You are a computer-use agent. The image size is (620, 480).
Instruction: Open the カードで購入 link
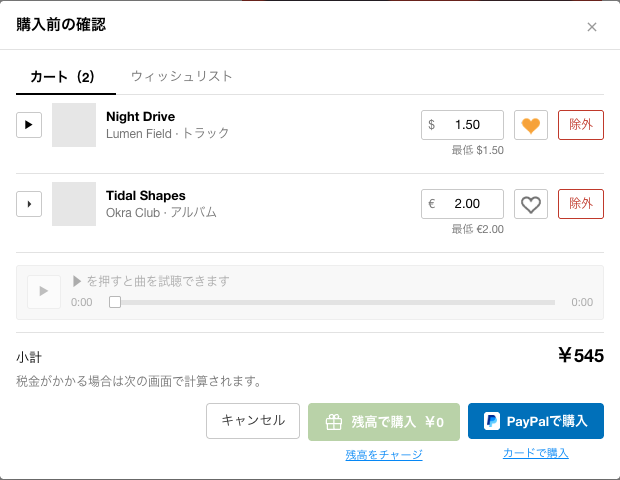click(536, 453)
